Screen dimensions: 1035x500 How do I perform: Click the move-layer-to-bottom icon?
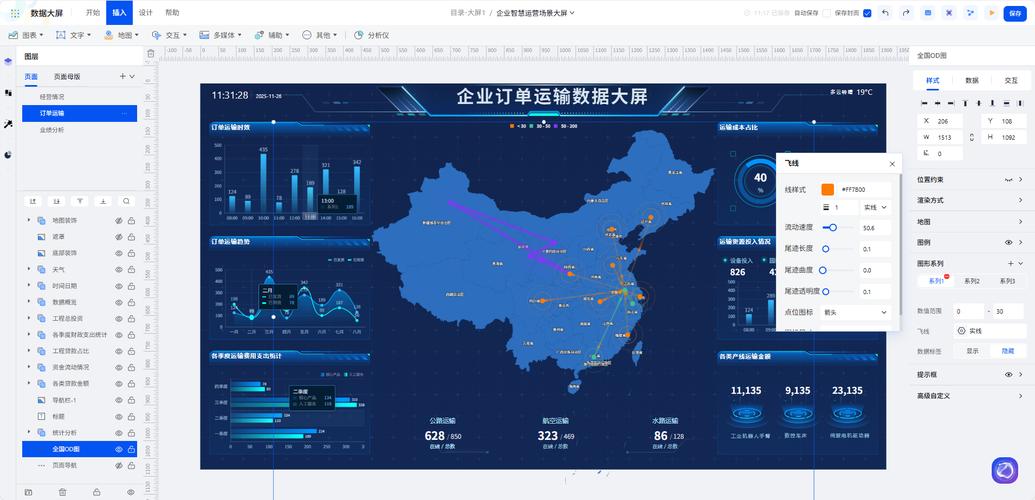tap(102, 201)
